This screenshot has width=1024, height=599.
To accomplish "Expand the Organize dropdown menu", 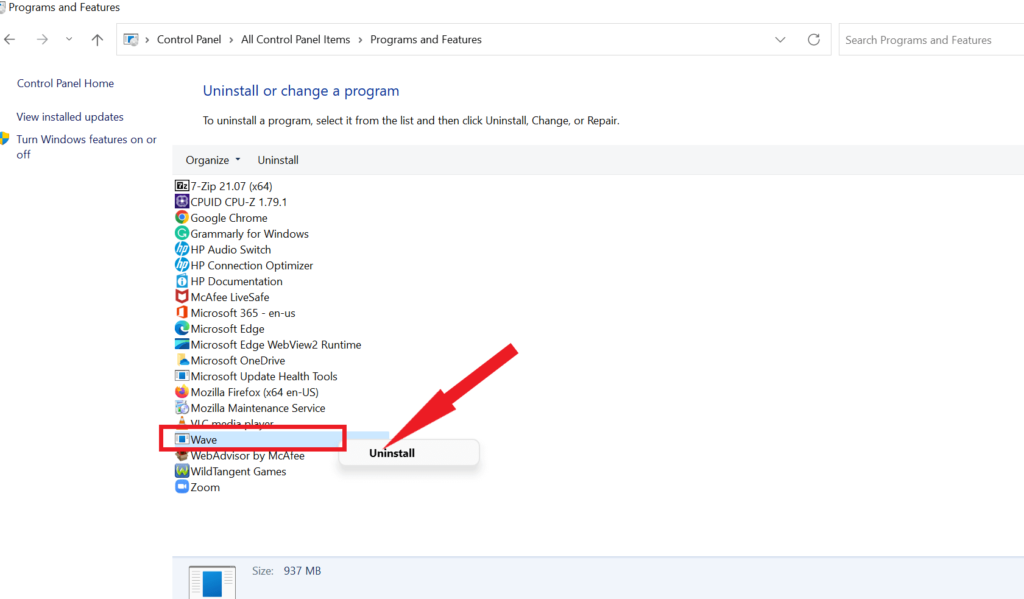I will [x=213, y=160].
